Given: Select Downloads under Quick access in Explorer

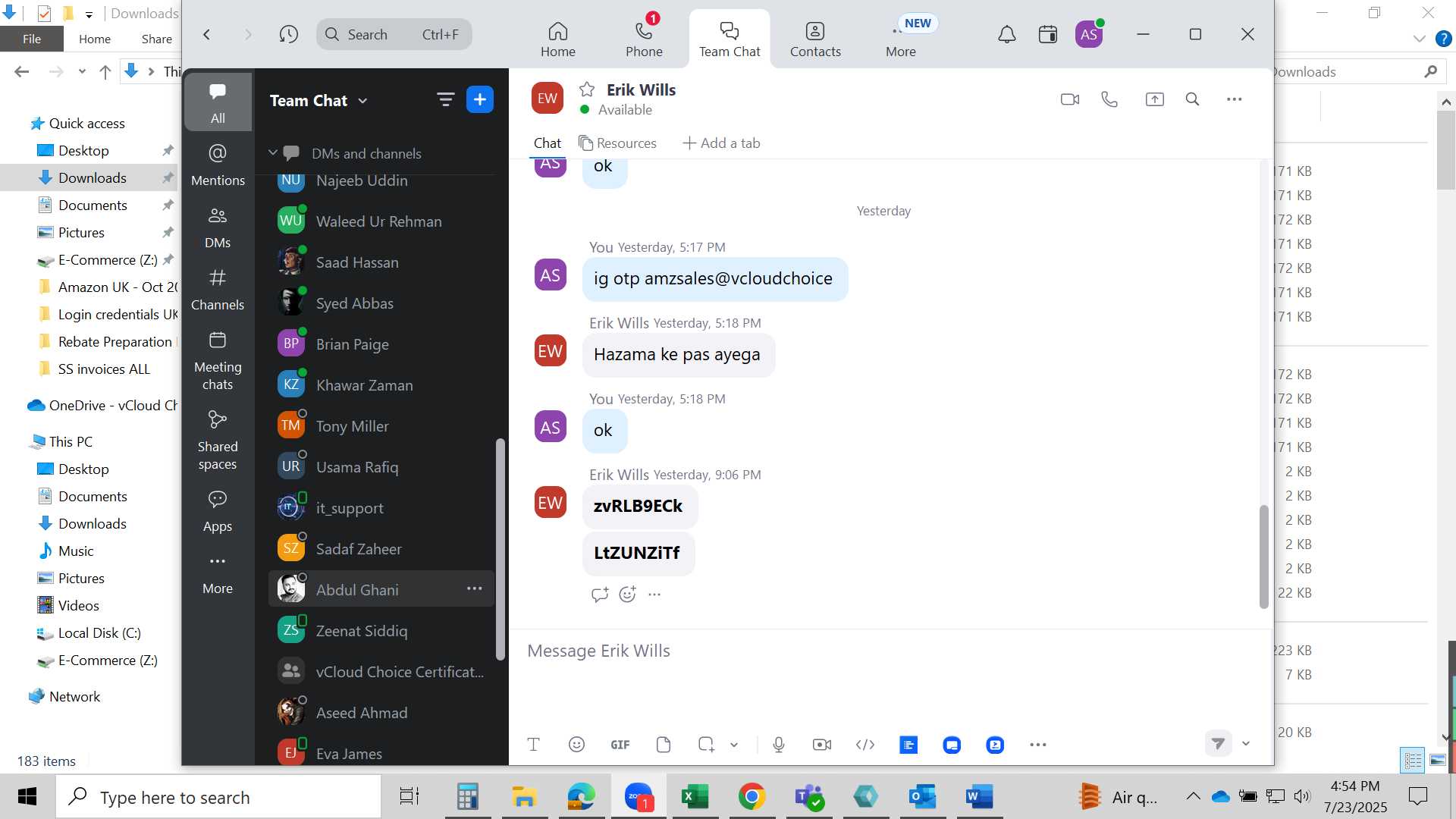Looking at the screenshot, I should click(x=93, y=177).
